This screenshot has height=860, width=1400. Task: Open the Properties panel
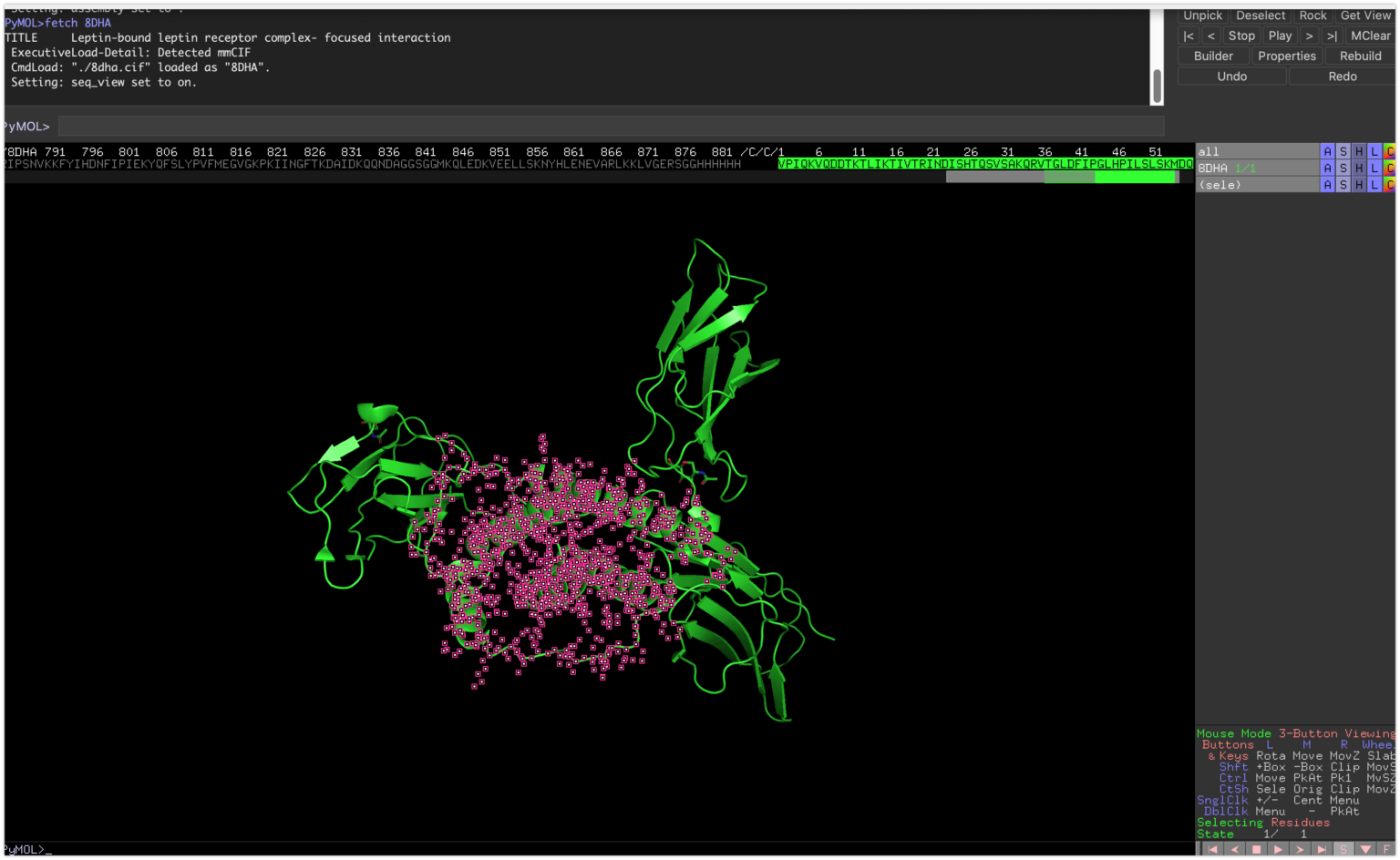pyautogui.click(x=1286, y=56)
